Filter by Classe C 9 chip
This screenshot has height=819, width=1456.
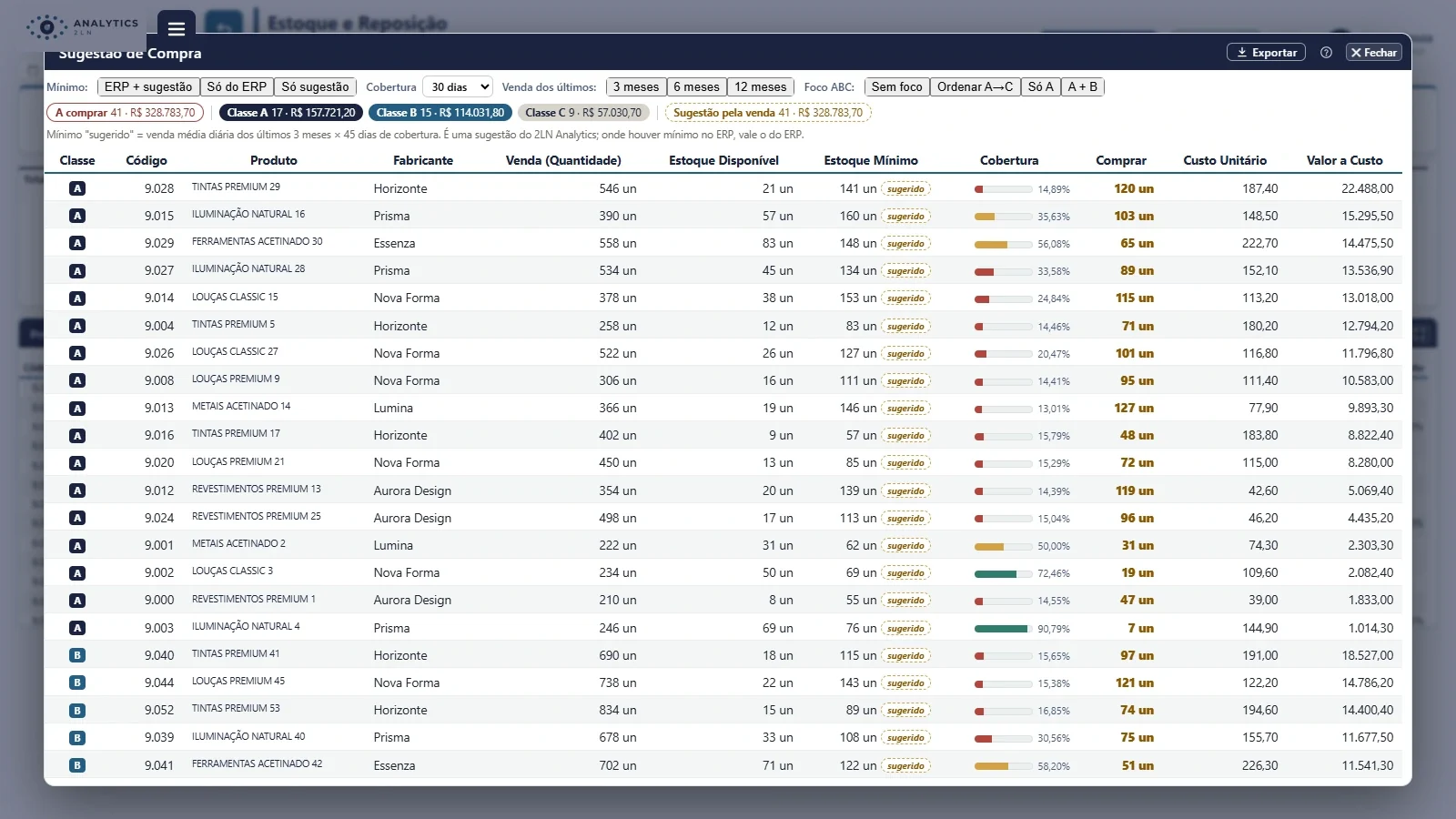click(583, 113)
